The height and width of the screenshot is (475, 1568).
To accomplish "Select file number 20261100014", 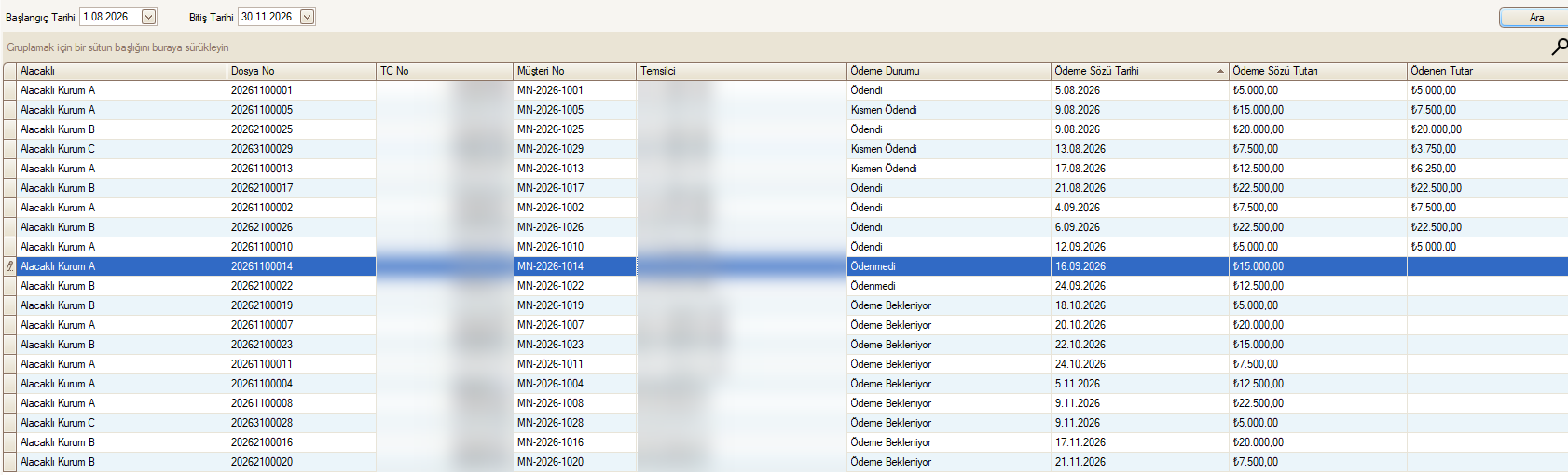I will click(x=262, y=266).
